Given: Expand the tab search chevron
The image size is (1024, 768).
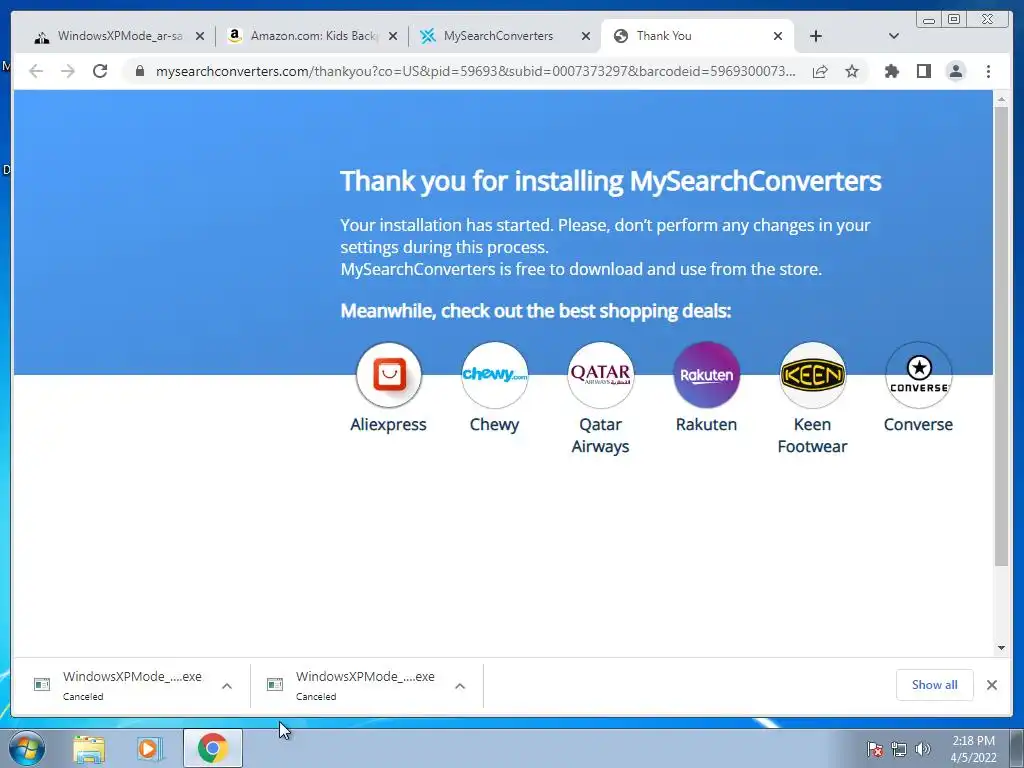Looking at the screenshot, I should 894,36.
